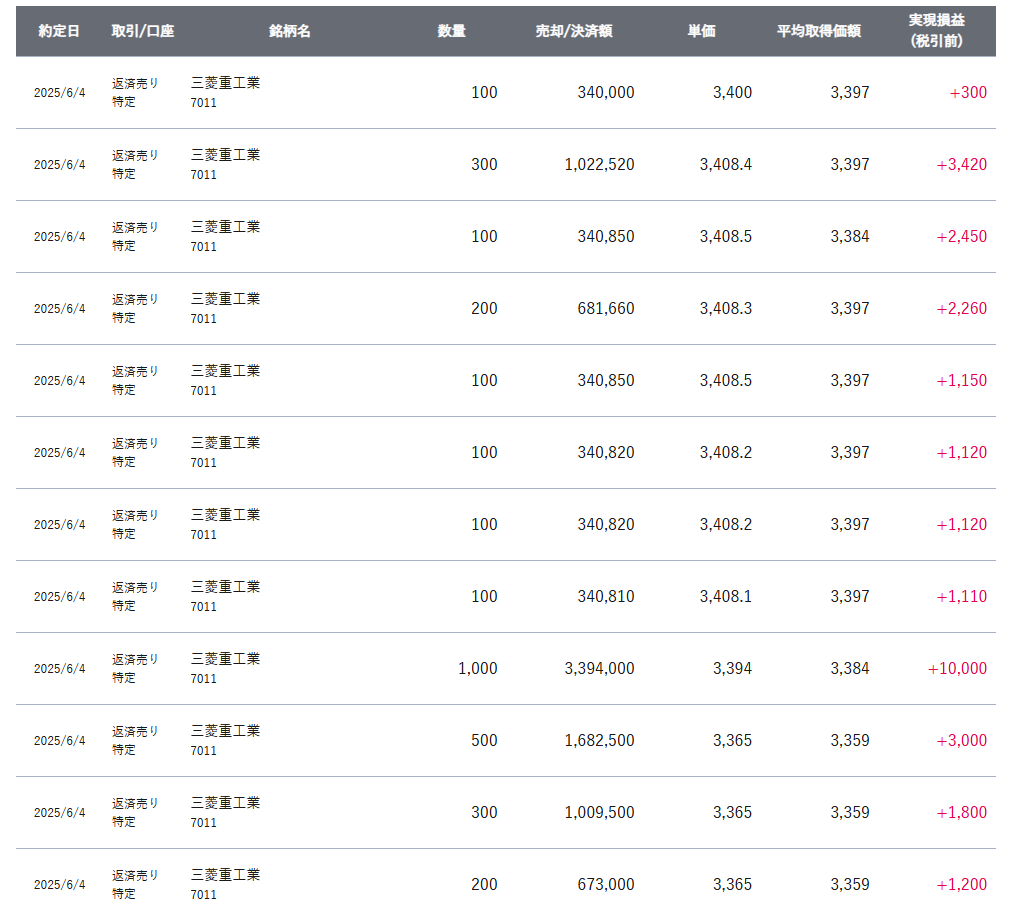Click quantity 100 in the +300 row

pos(484,92)
